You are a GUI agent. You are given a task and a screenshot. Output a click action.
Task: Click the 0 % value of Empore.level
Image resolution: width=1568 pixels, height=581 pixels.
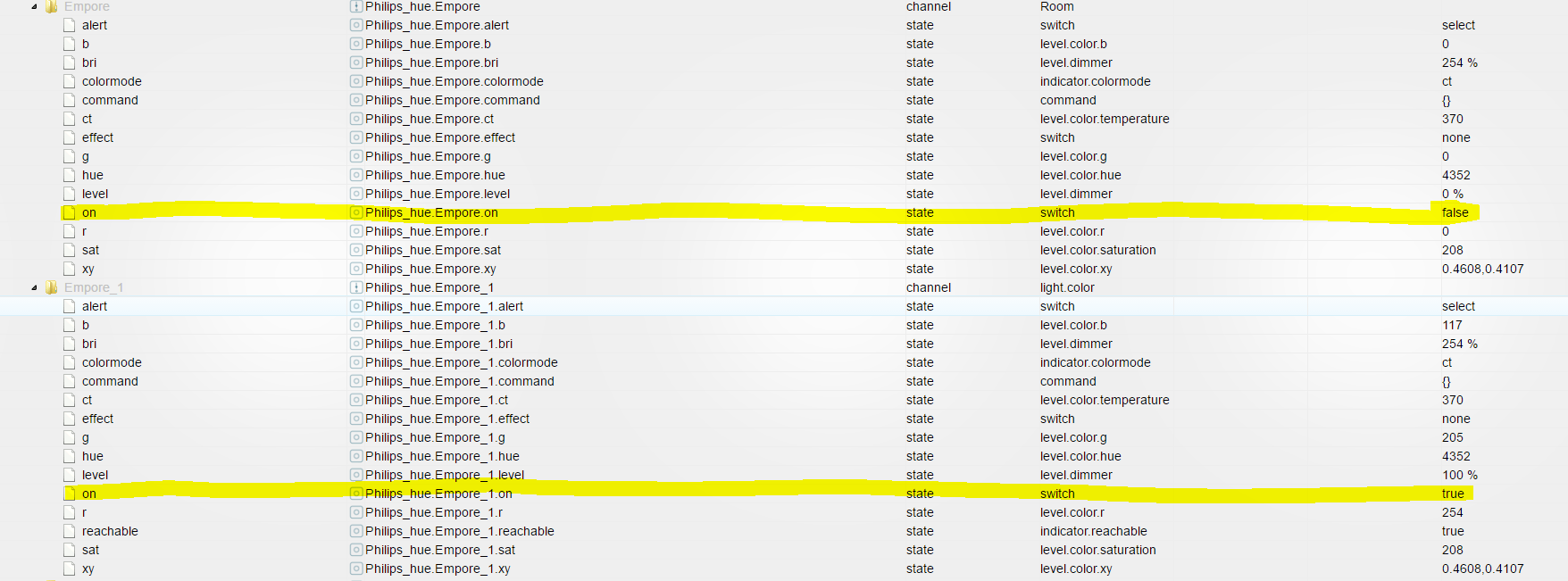(1453, 194)
